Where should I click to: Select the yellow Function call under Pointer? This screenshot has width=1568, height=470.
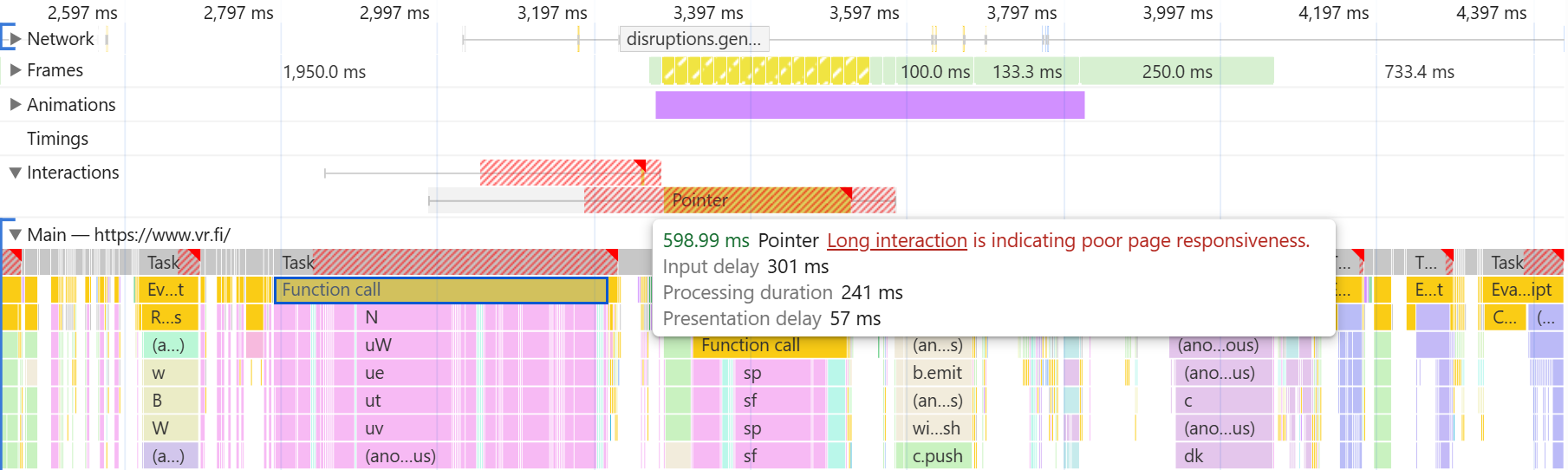coord(770,345)
